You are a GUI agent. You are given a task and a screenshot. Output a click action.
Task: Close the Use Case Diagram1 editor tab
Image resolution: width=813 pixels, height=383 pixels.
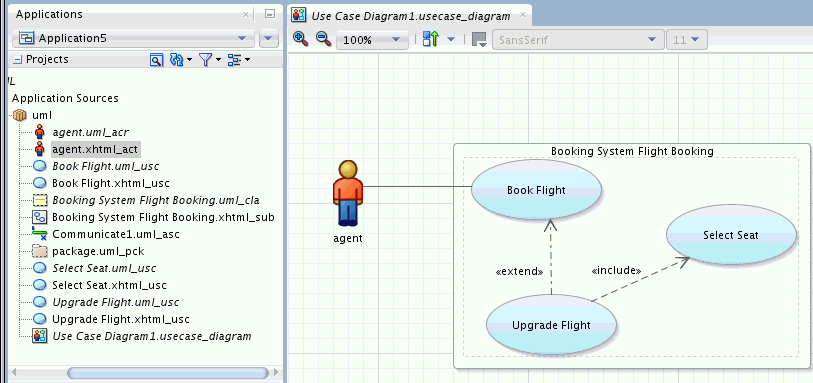click(523, 15)
